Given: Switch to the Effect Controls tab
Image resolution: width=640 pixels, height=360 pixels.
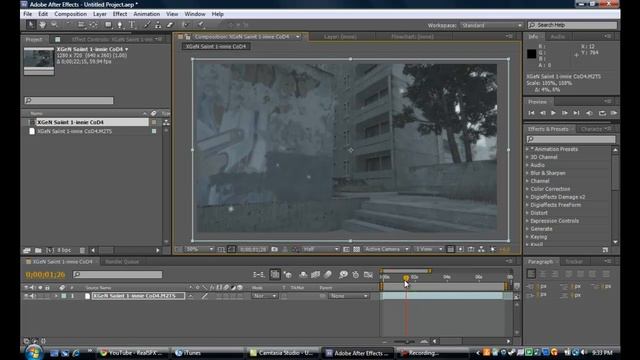Looking at the screenshot, I should [112, 39].
